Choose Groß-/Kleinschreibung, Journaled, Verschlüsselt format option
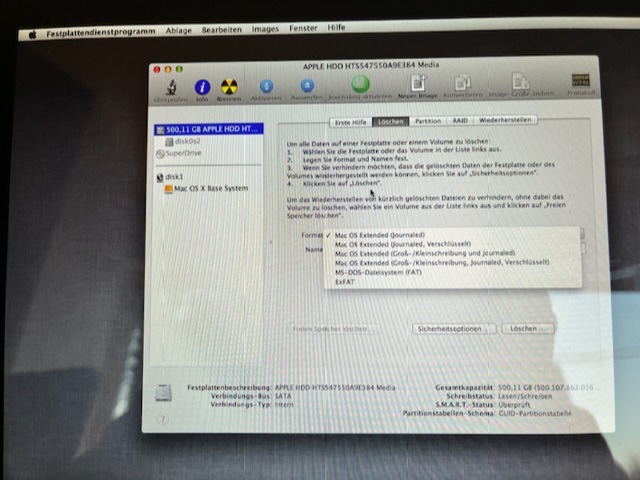Screen dimensions: 640x480 452,263
